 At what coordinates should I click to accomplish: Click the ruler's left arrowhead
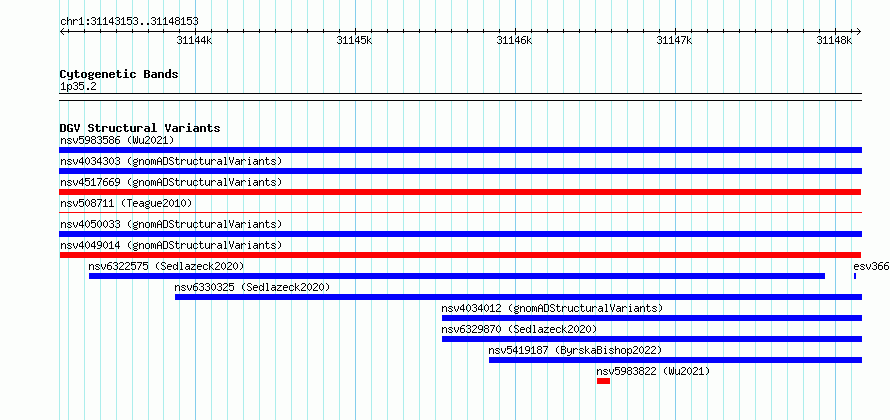[x=62, y=31]
